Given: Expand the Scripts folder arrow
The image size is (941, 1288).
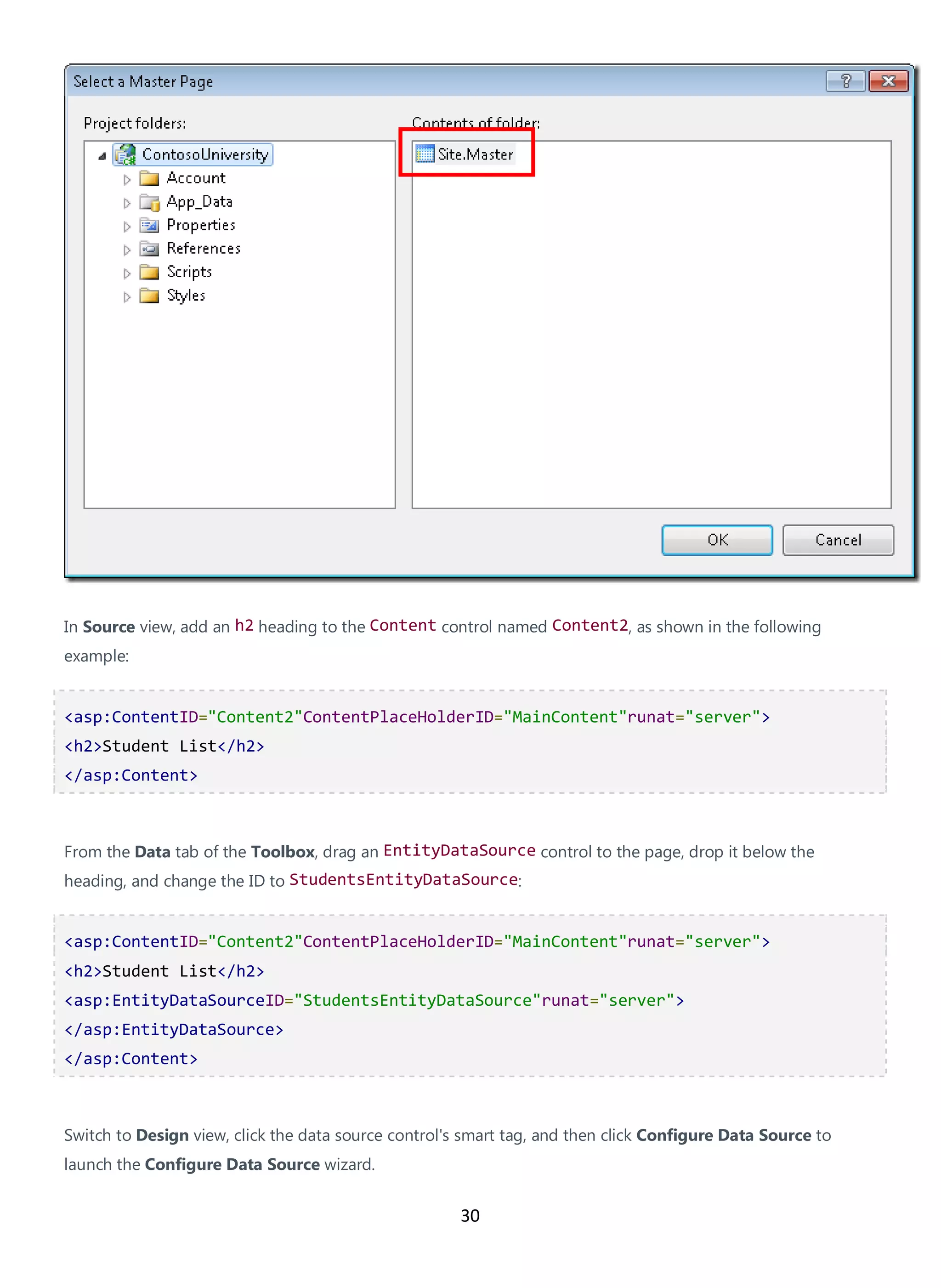Looking at the screenshot, I should (x=127, y=273).
